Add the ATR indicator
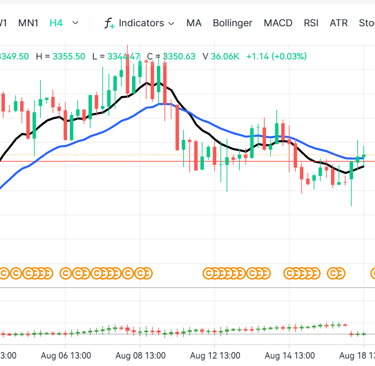The image size is (375, 366). [339, 23]
